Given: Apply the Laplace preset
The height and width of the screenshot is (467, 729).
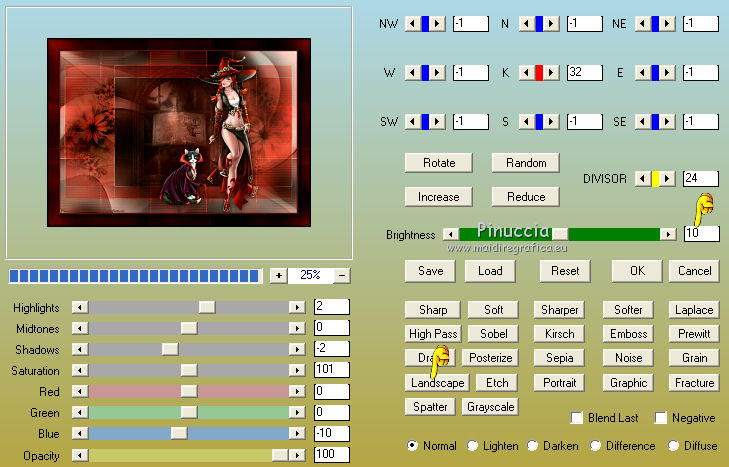Looking at the screenshot, I should coord(694,310).
